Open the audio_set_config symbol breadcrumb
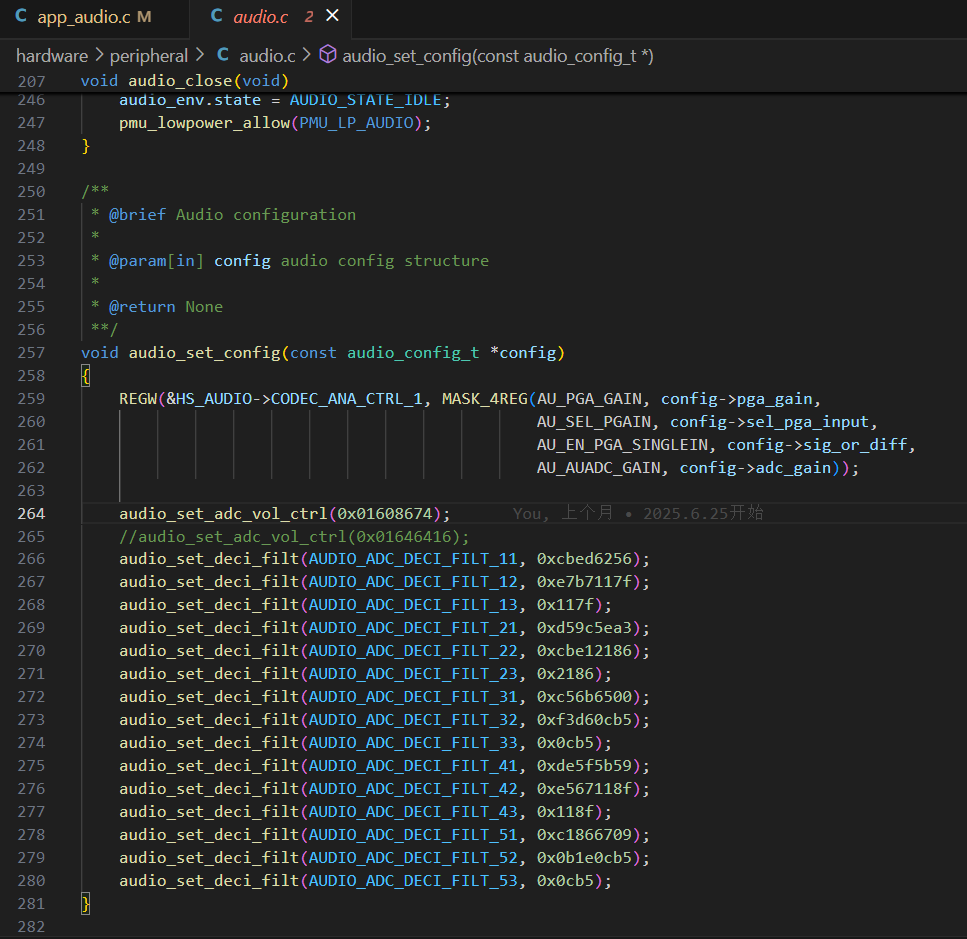The height and width of the screenshot is (939, 967). point(498,56)
